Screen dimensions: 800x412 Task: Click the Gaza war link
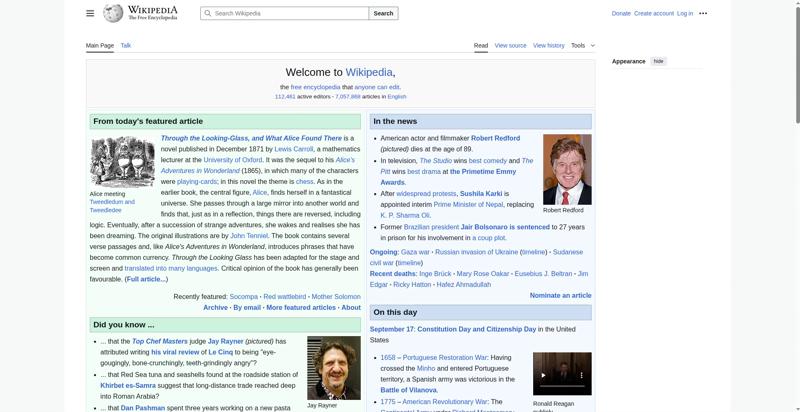click(415, 252)
